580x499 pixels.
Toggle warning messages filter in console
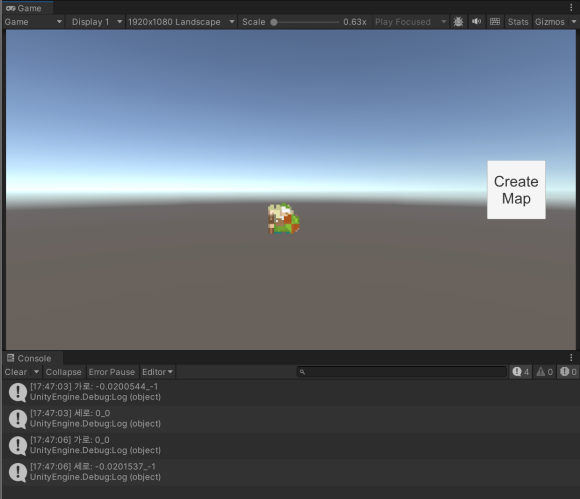point(544,372)
